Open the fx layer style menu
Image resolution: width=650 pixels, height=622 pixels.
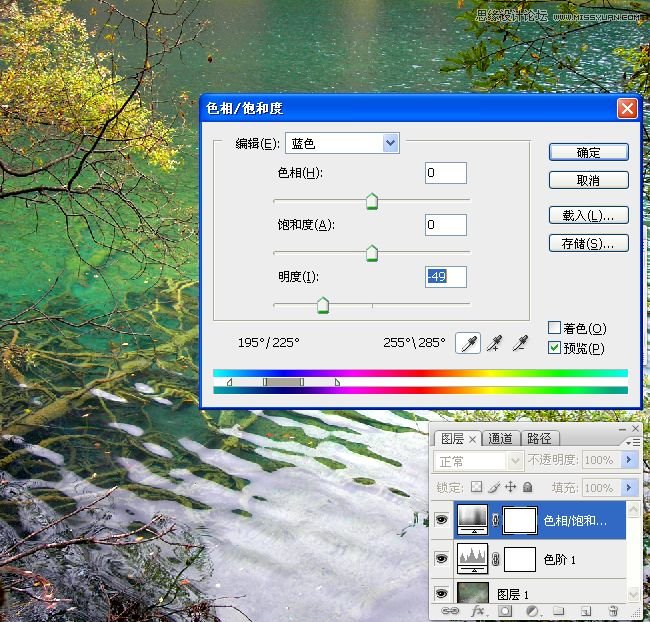(x=478, y=610)
